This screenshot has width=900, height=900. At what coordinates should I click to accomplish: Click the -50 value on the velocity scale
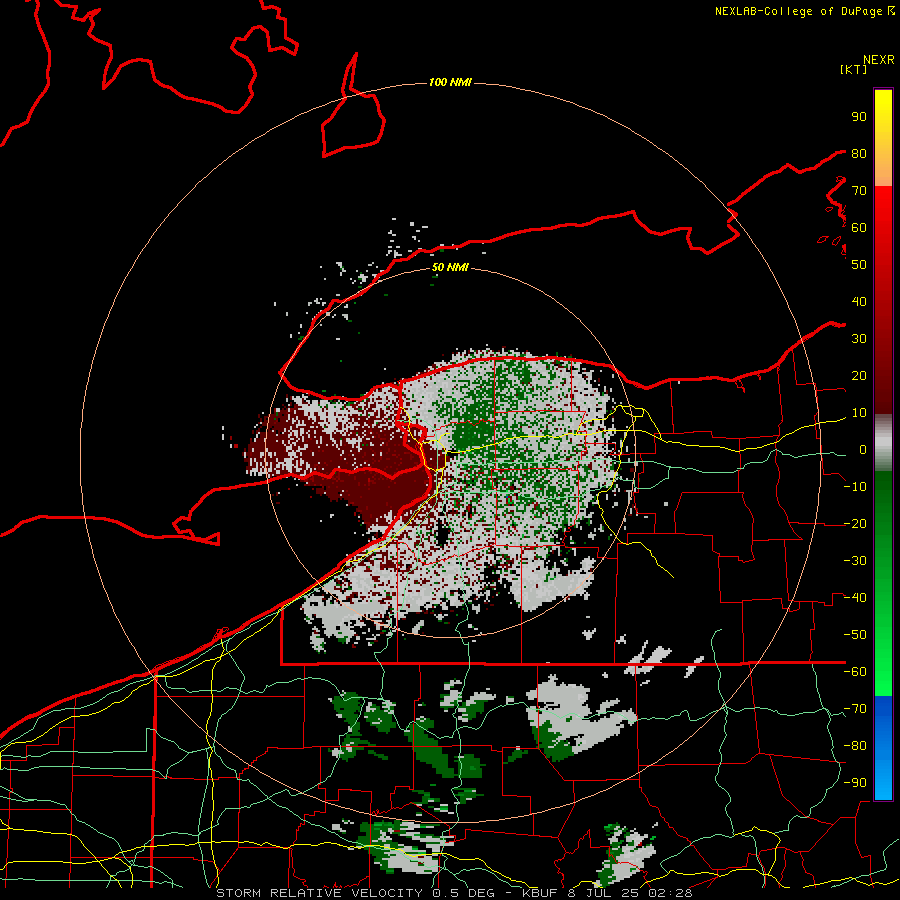(x=855, y=635)
